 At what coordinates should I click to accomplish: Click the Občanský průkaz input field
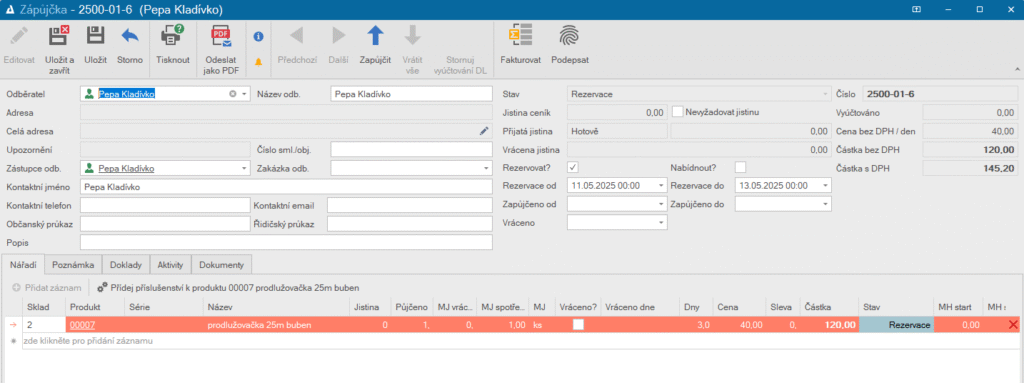165,224
